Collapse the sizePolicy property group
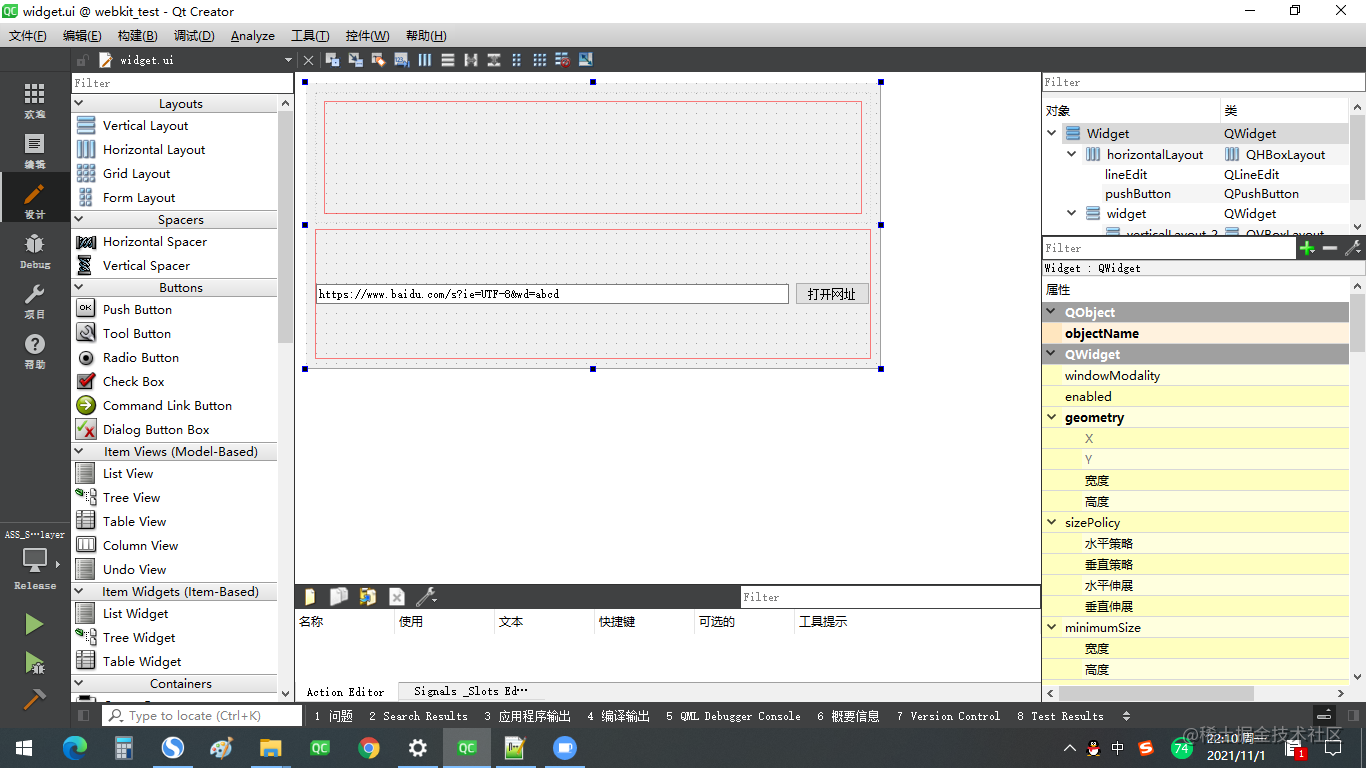Image resolution: width=1366 pixels, height=768 pixels. pos(1052,522)
